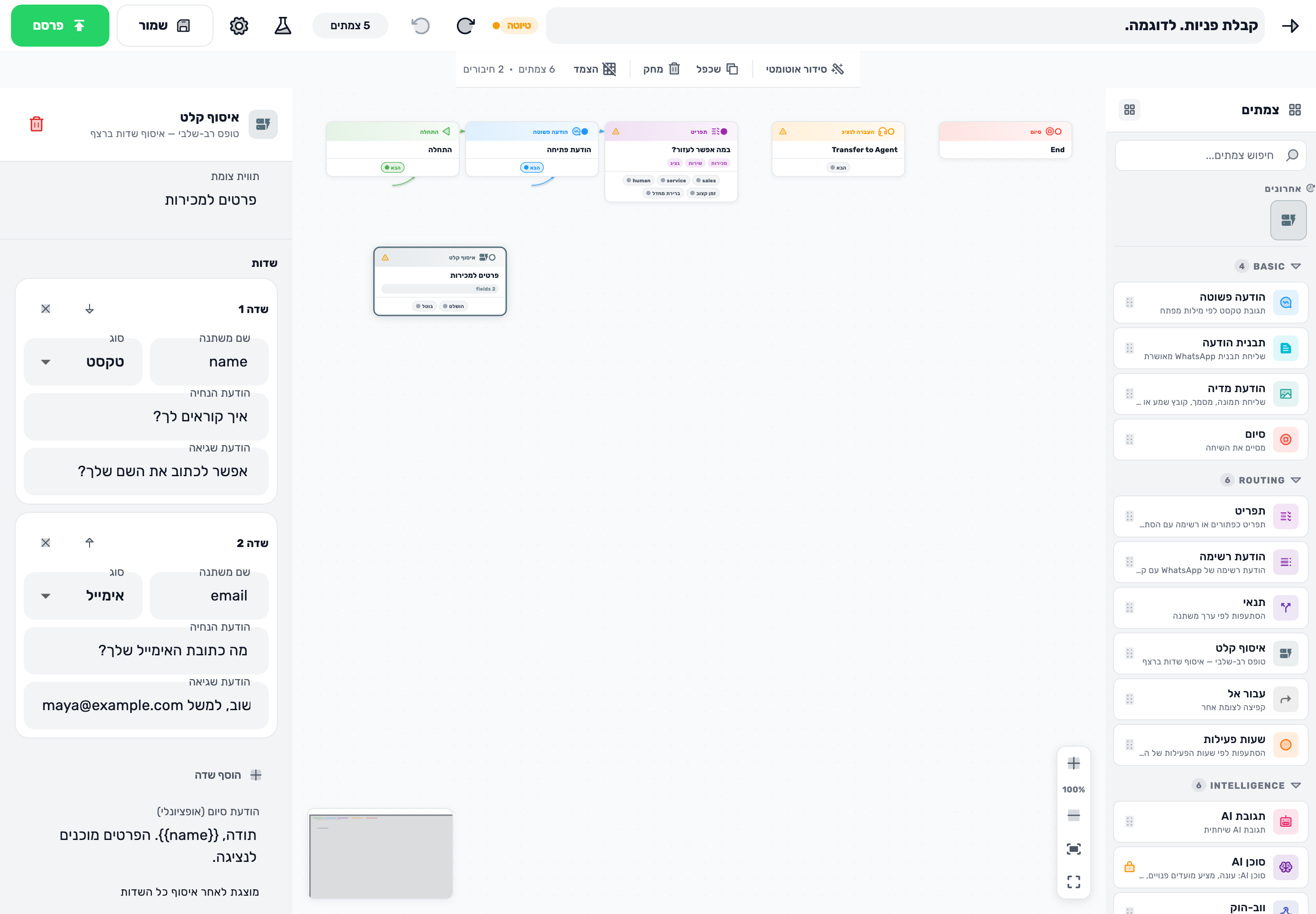Click the fullscreen icon in zoom controls
Image resolution: width=1316 pixels, height=914 pixels.
pyautogui.click(x=1074, y=882)
